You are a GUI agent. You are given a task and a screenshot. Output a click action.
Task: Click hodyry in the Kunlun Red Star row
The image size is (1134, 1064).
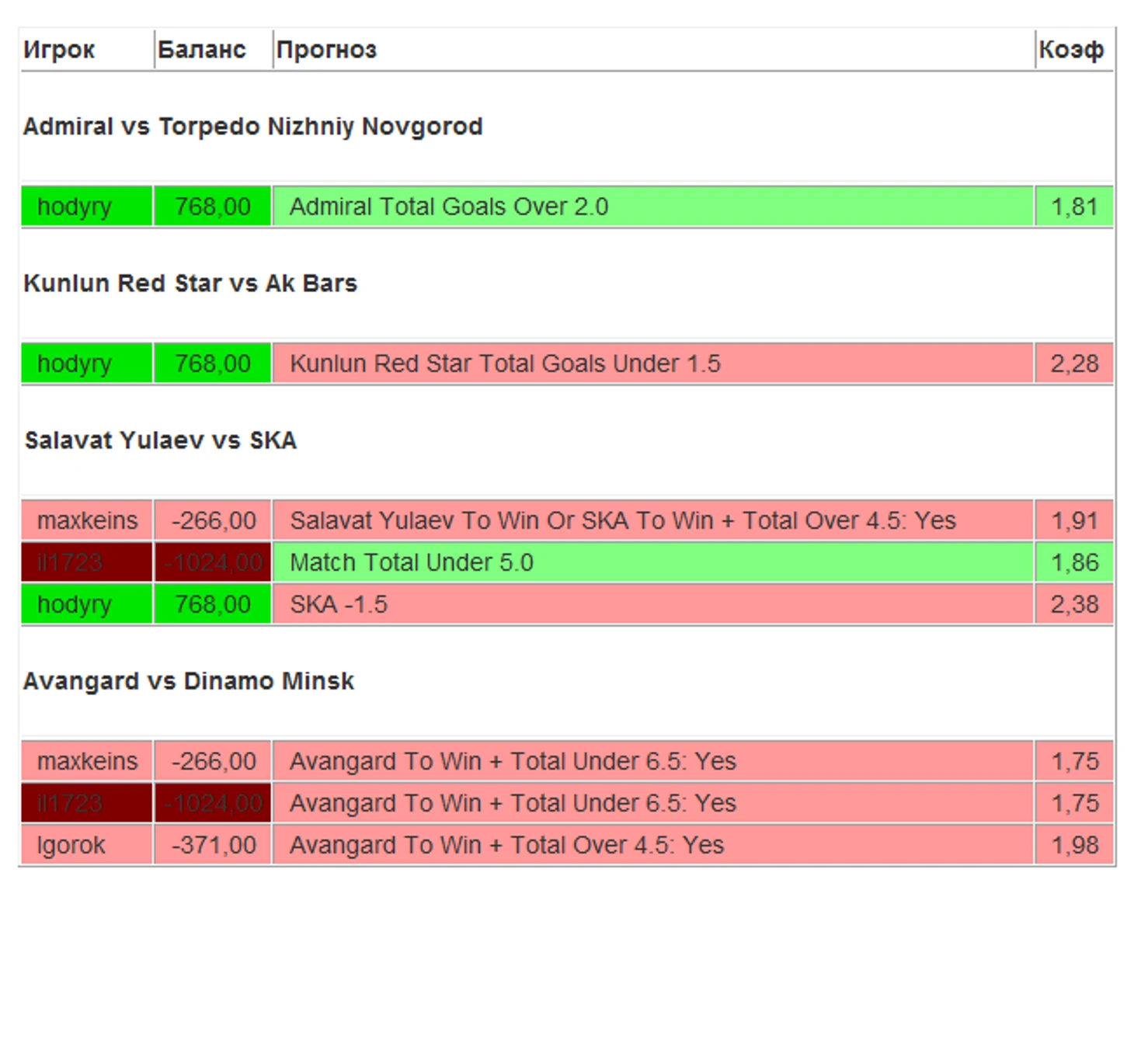87,363
